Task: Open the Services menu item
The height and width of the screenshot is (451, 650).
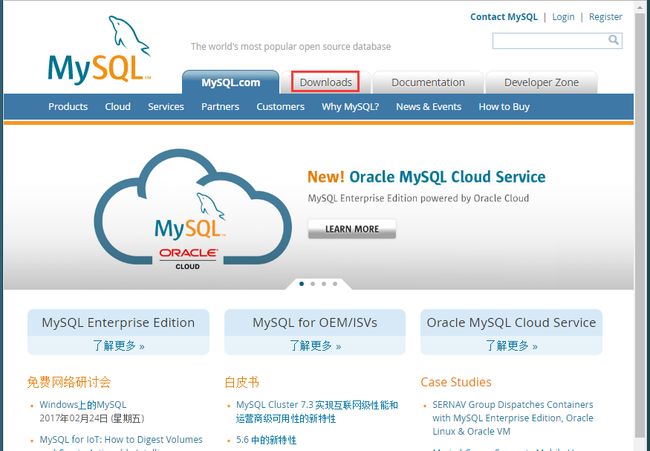Action: [166, 107]
